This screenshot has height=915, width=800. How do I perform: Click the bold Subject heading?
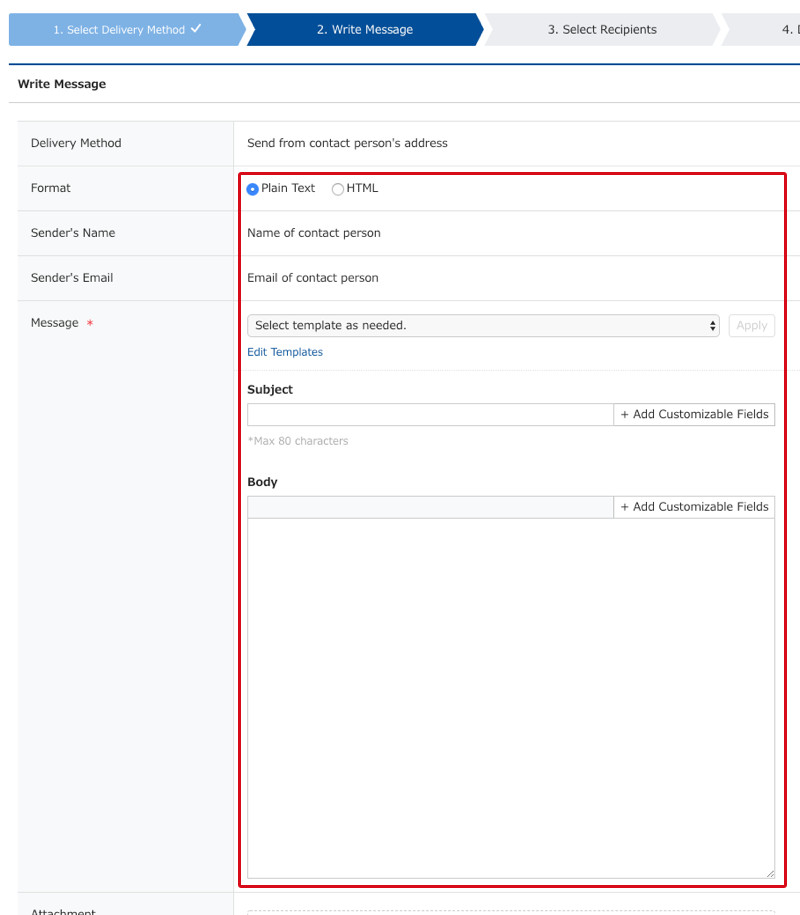point(270,389)
